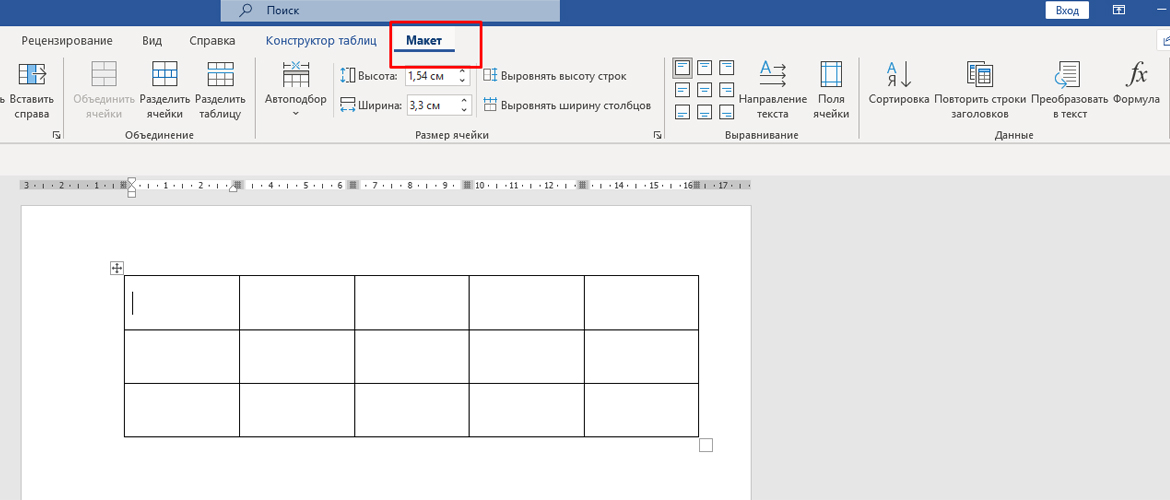Image resolution: width=1170 pixels, height=500 pixels.
Task: Open the View (Вид) tab
Action: point(152,41)
